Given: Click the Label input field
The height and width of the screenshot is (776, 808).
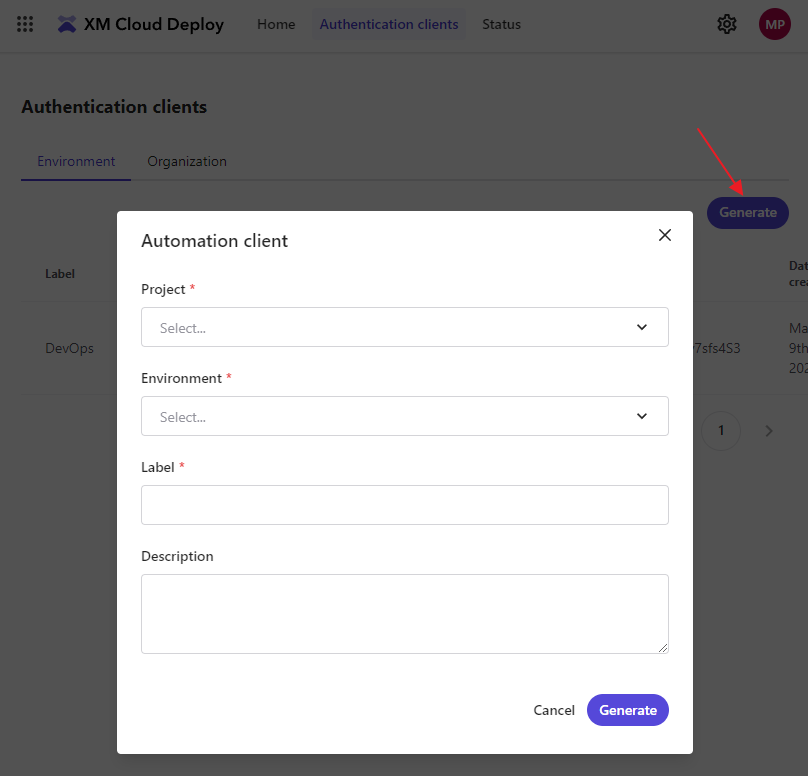Looking at the screenshot, I should pos(404,505).
